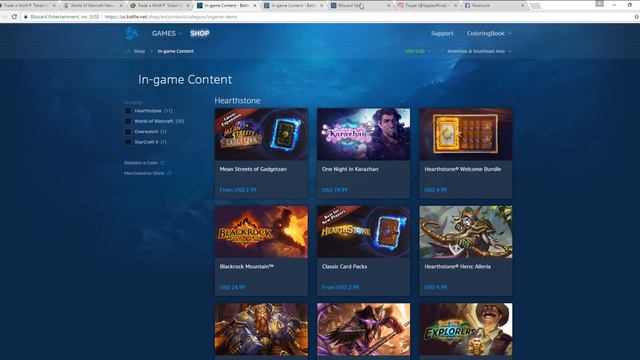640x360 pixels.
Task: Click the Gadgetzan From USD 2.99 price
Action: point(238,190)
